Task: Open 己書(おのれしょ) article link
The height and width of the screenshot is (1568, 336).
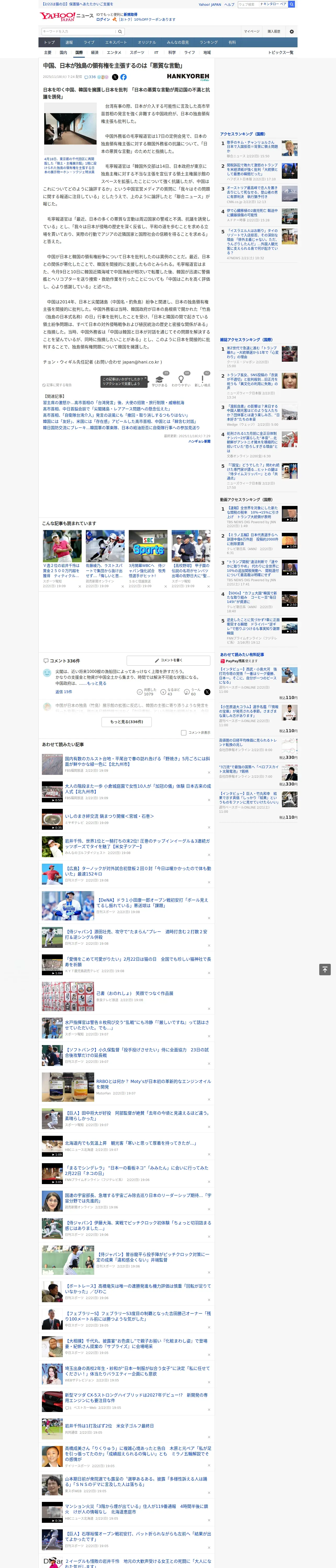Action: click(134, 993)
